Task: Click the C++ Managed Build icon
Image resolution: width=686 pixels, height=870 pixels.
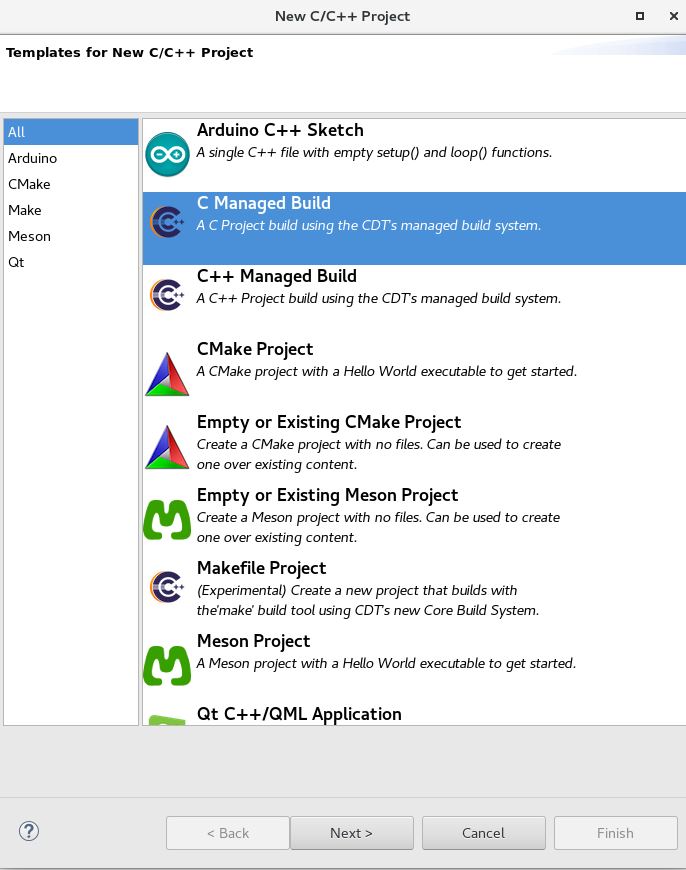Action: point(167,295)
